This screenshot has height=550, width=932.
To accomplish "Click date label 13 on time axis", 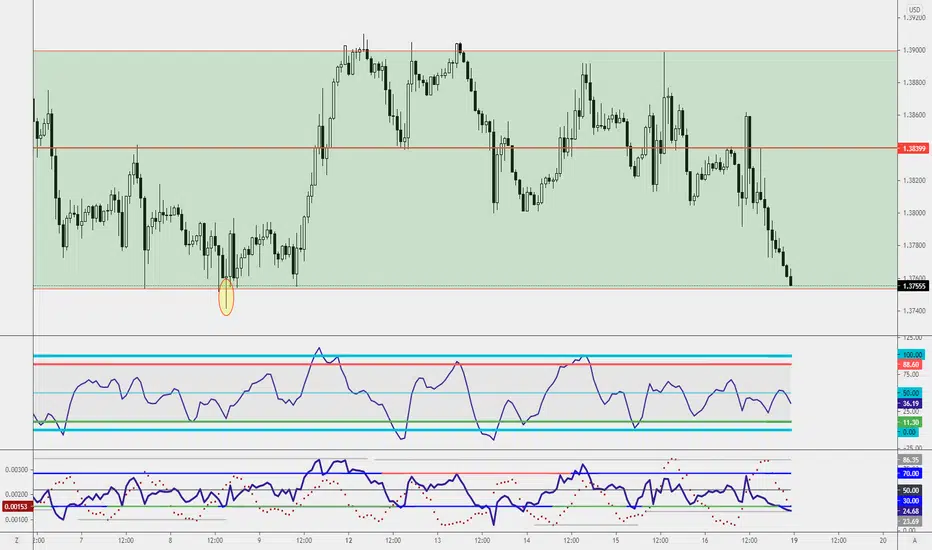I will click(437, 540).
